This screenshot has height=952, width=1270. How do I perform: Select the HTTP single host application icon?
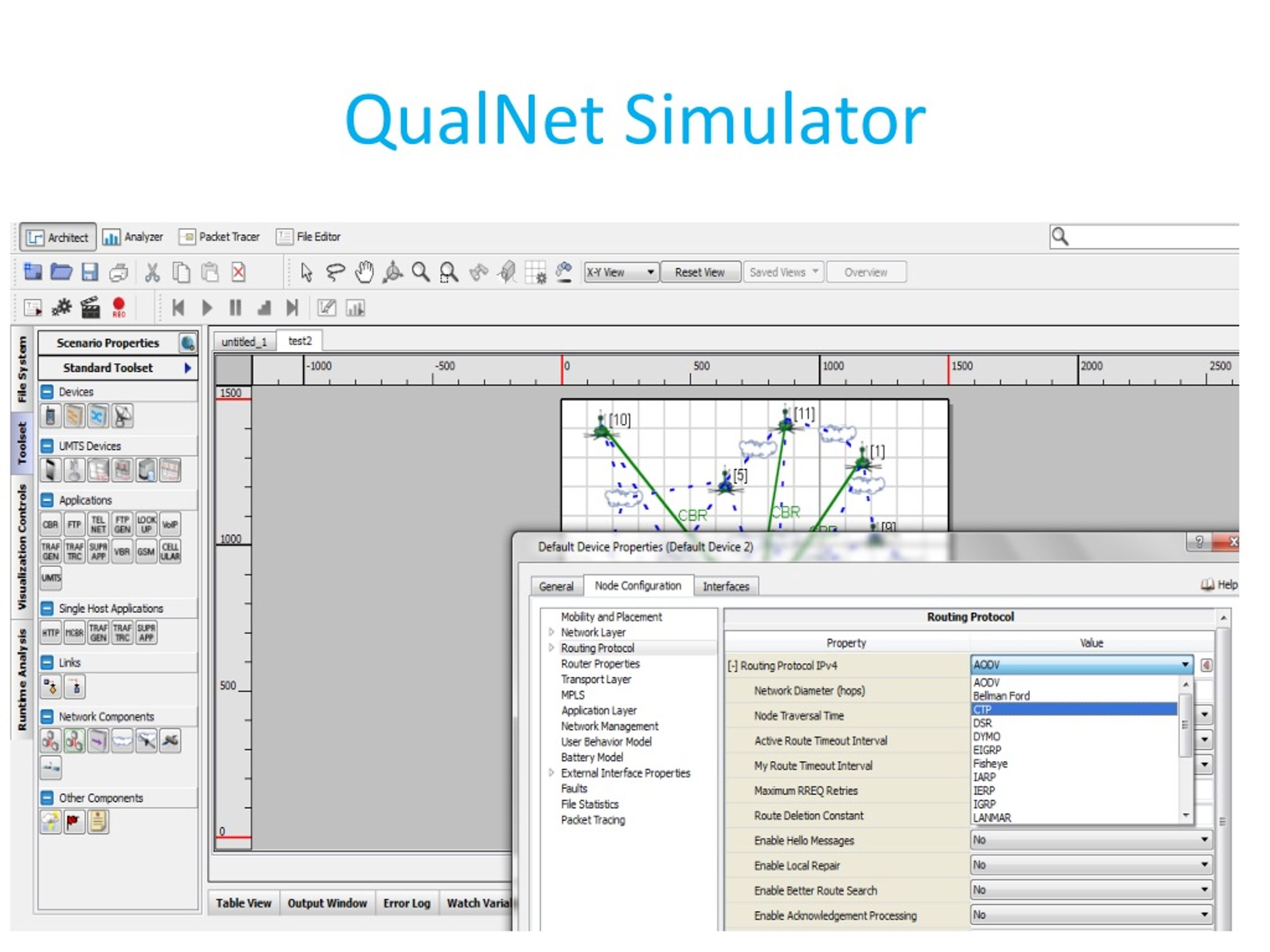tap(51, 633)
